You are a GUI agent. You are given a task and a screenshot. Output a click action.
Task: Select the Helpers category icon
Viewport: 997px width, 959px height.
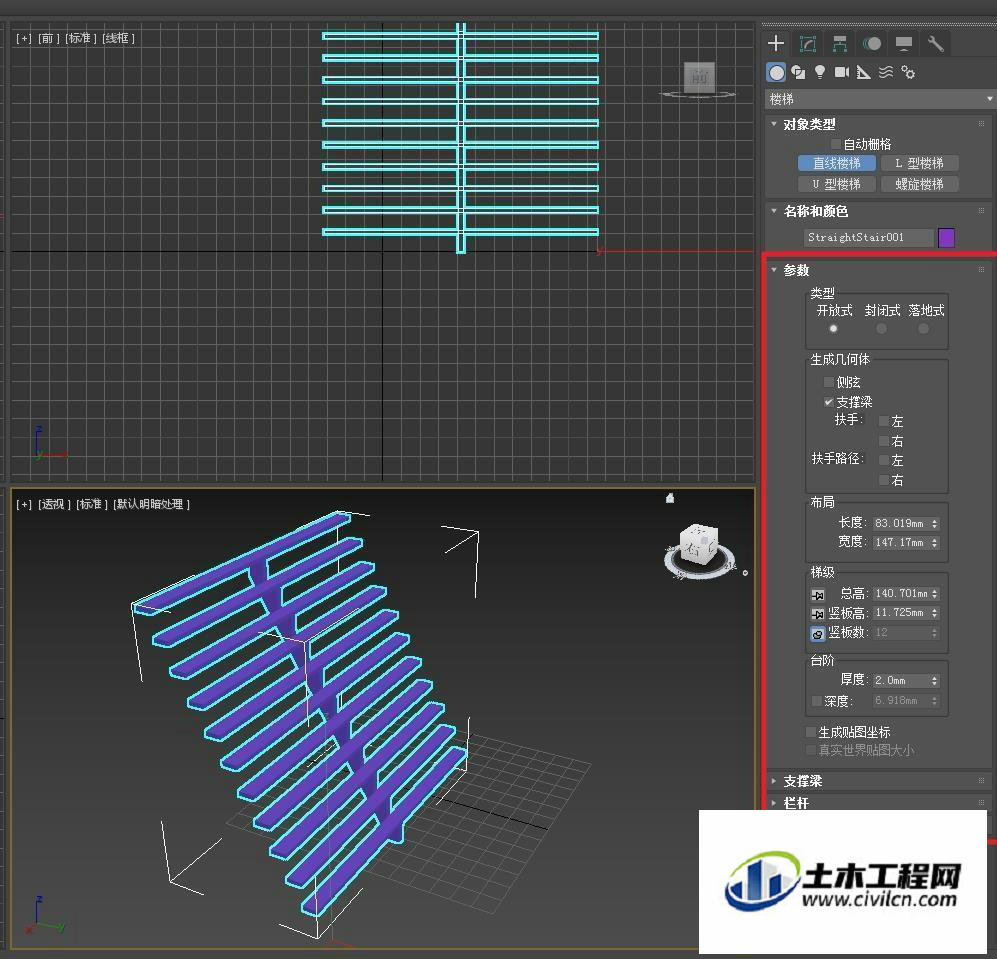pyautogui.click(x=863, y=72)
